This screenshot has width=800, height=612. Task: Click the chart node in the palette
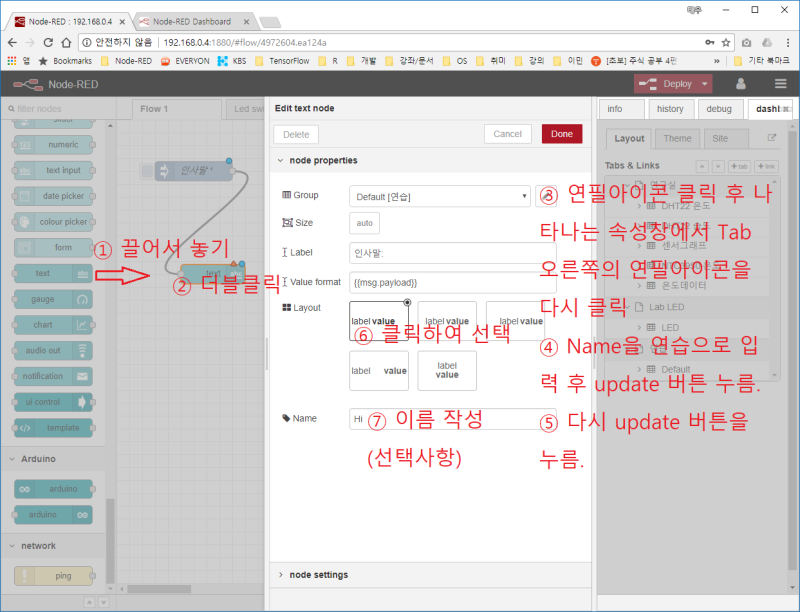[x=51, y=325]
